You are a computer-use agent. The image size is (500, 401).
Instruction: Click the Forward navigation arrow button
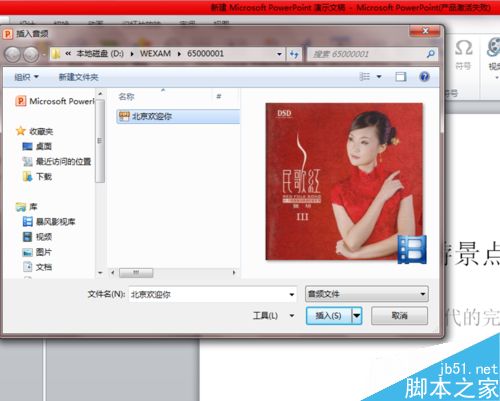pyautogui.click(x=31, y=54)
